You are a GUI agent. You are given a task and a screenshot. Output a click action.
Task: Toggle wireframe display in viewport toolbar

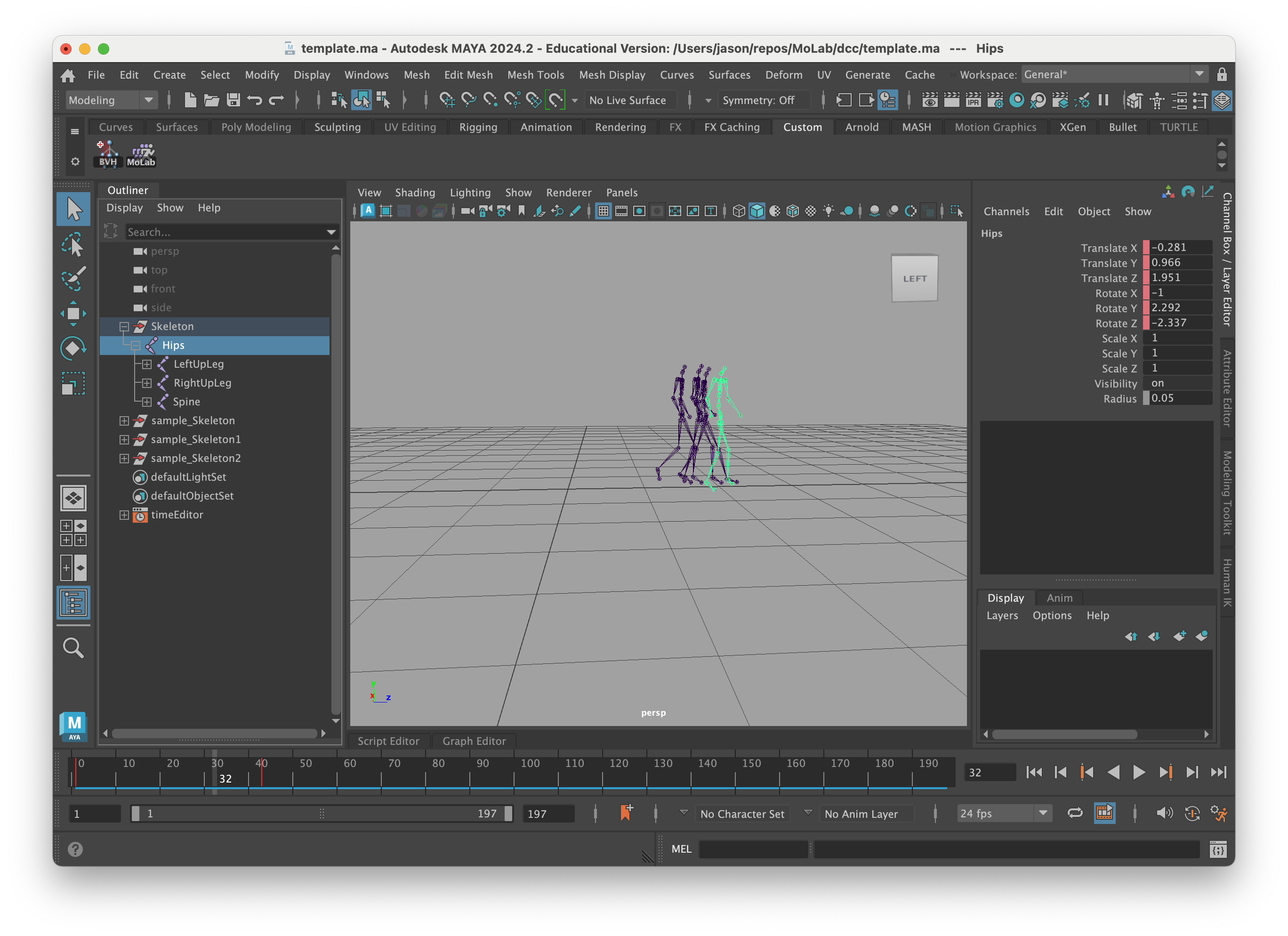(x=738, y=211)
